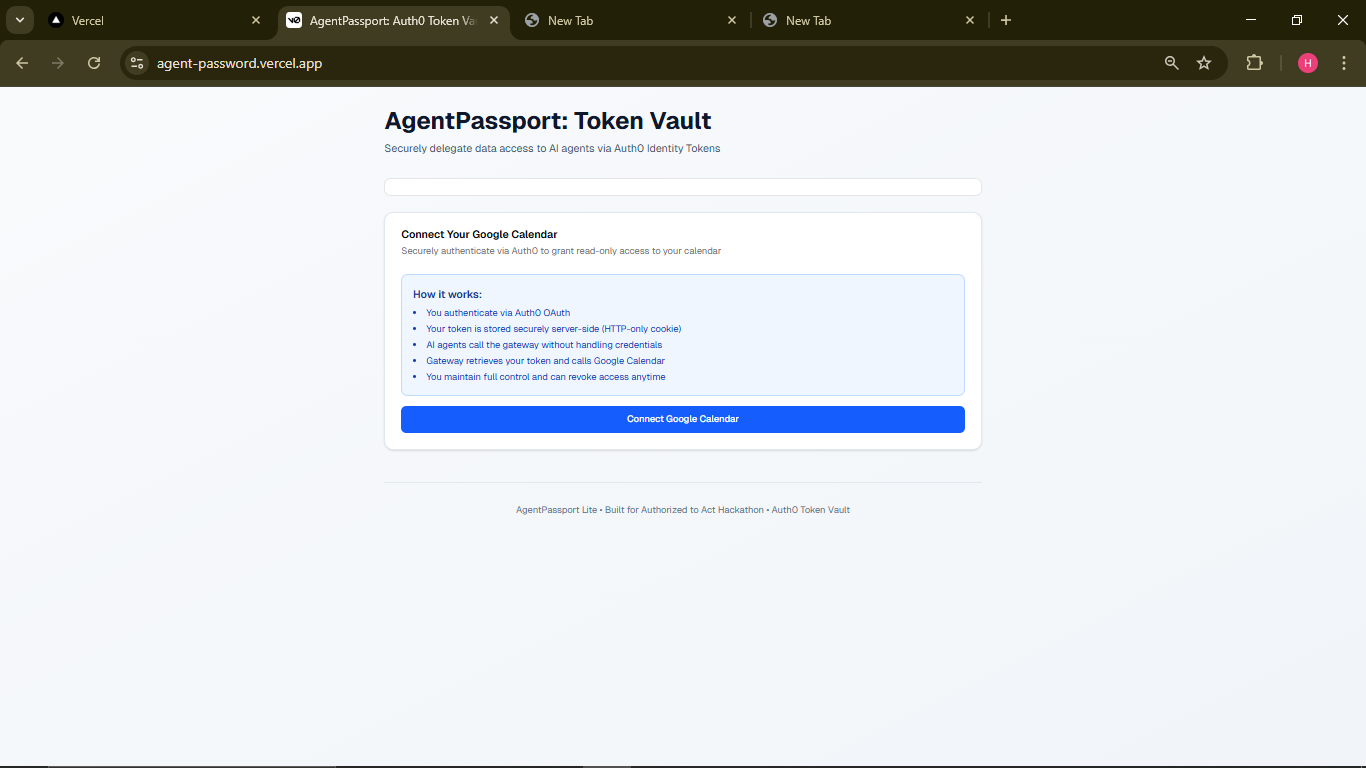Open the tab search dropdown arrow
Screen dimensions: 1366x768
pos(19,20)
